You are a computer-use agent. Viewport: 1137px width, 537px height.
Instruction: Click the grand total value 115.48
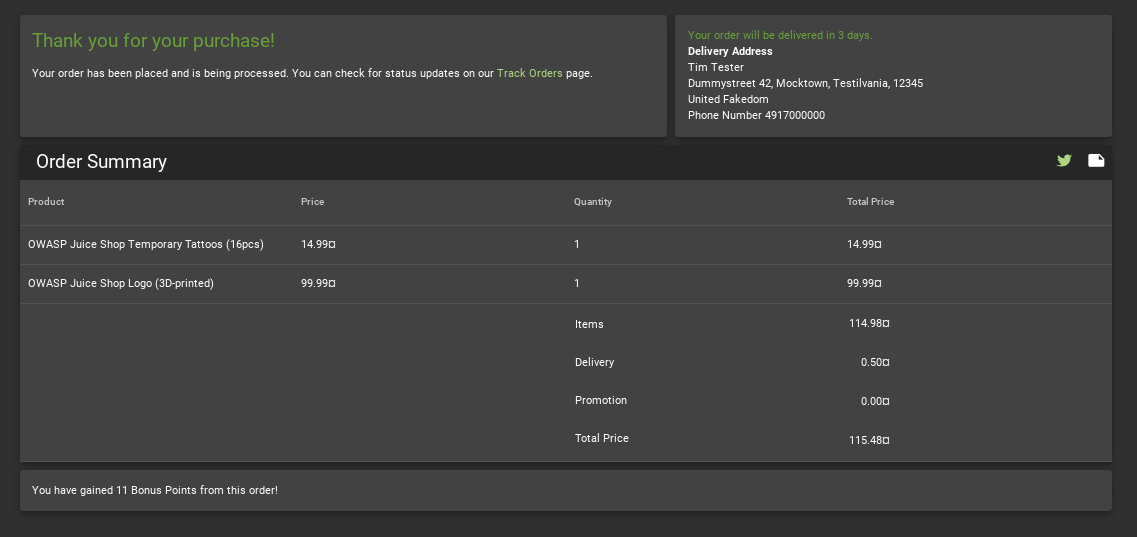tap(869, 439)
